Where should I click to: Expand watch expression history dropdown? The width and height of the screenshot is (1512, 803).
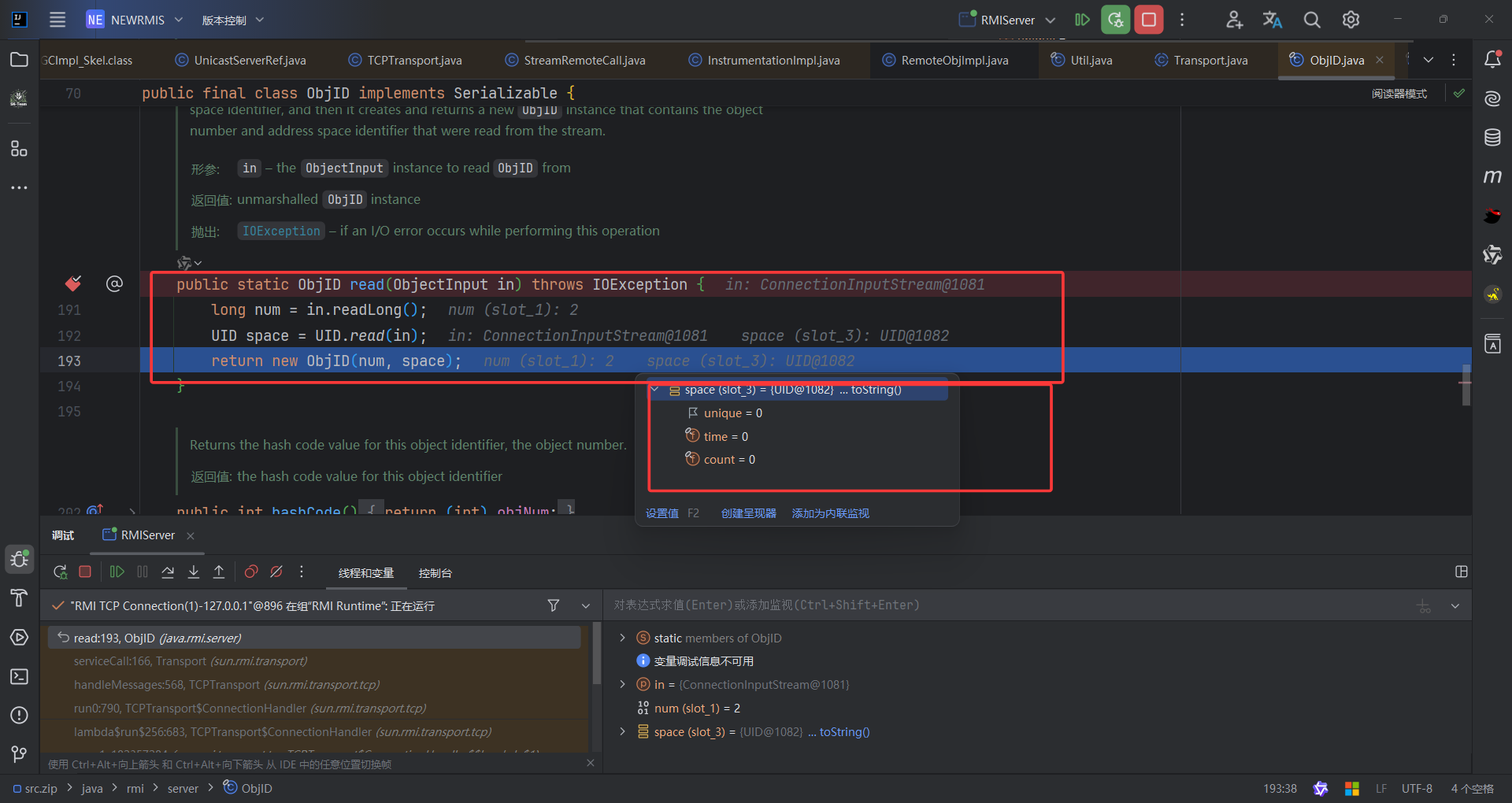(x=1455, y=605)
